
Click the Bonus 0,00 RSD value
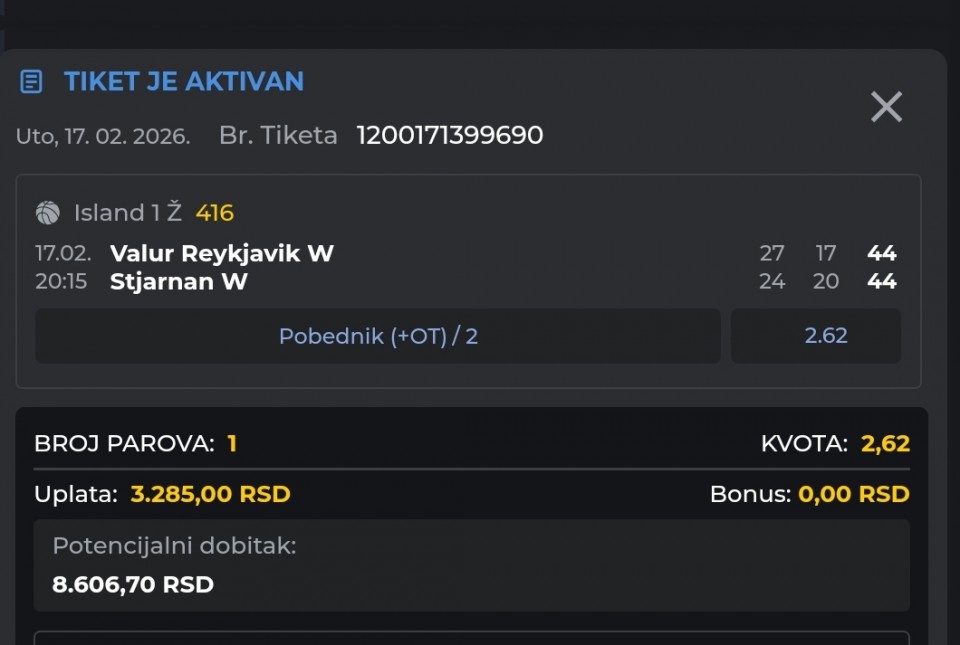coord(853,494)
